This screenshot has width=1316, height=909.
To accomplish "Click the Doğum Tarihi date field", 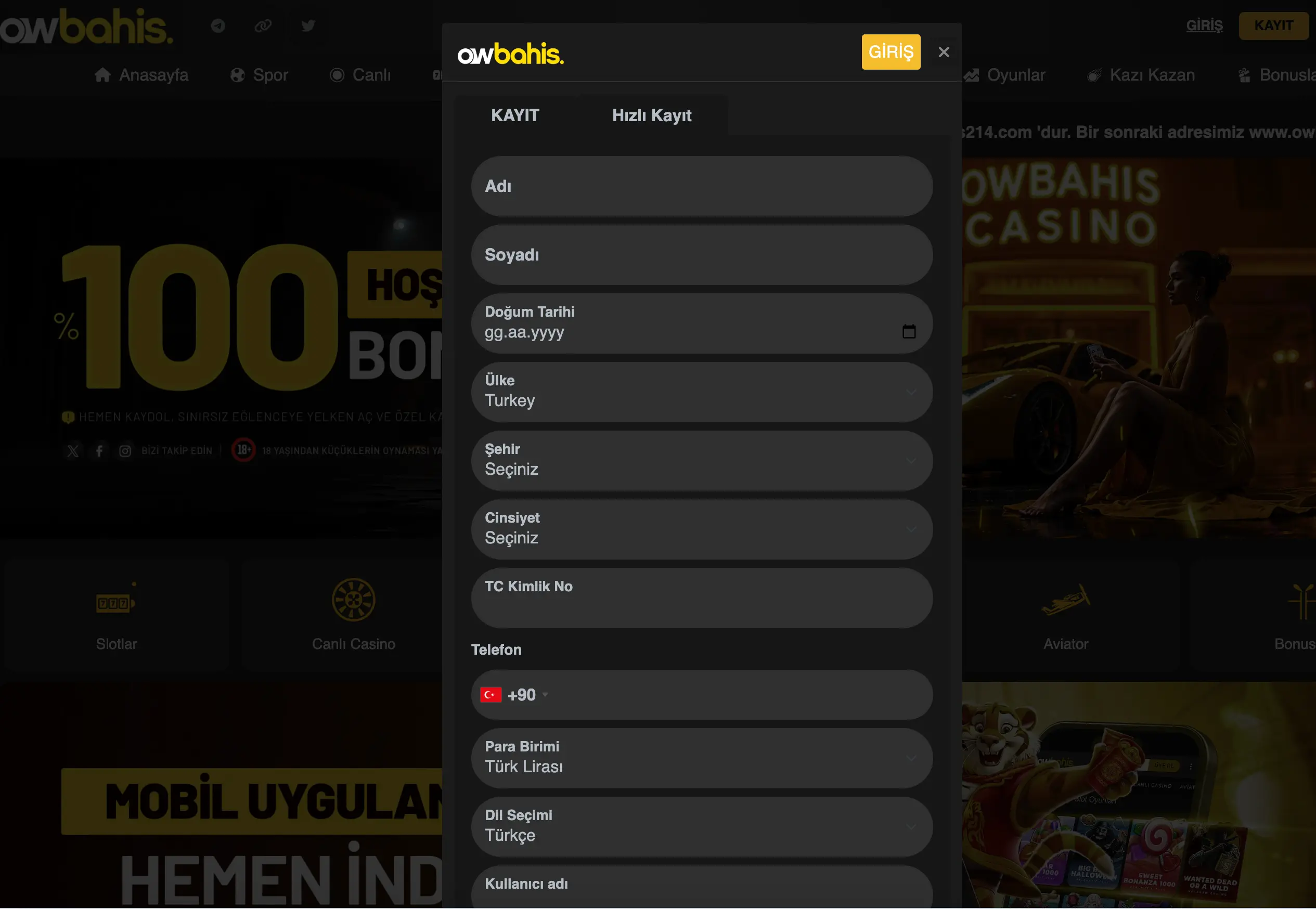I will [x=701, y=323].
